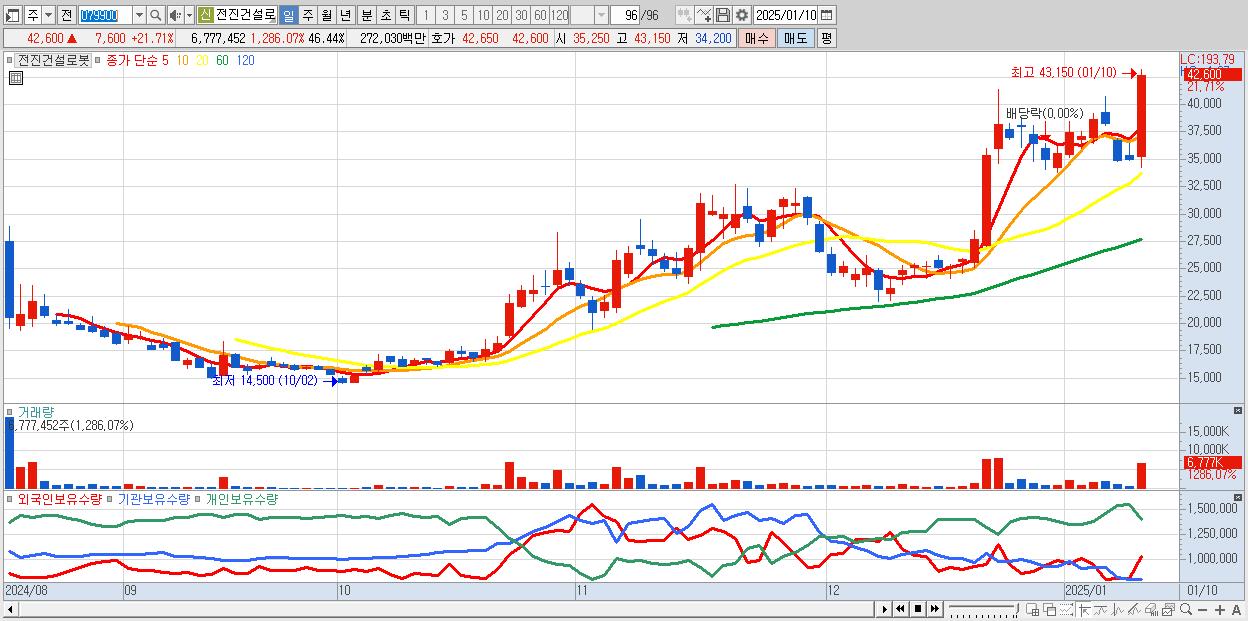
Task: Open the 주 market type dropdown arrow
Action: pyautogui.click(x=49, y=15)
